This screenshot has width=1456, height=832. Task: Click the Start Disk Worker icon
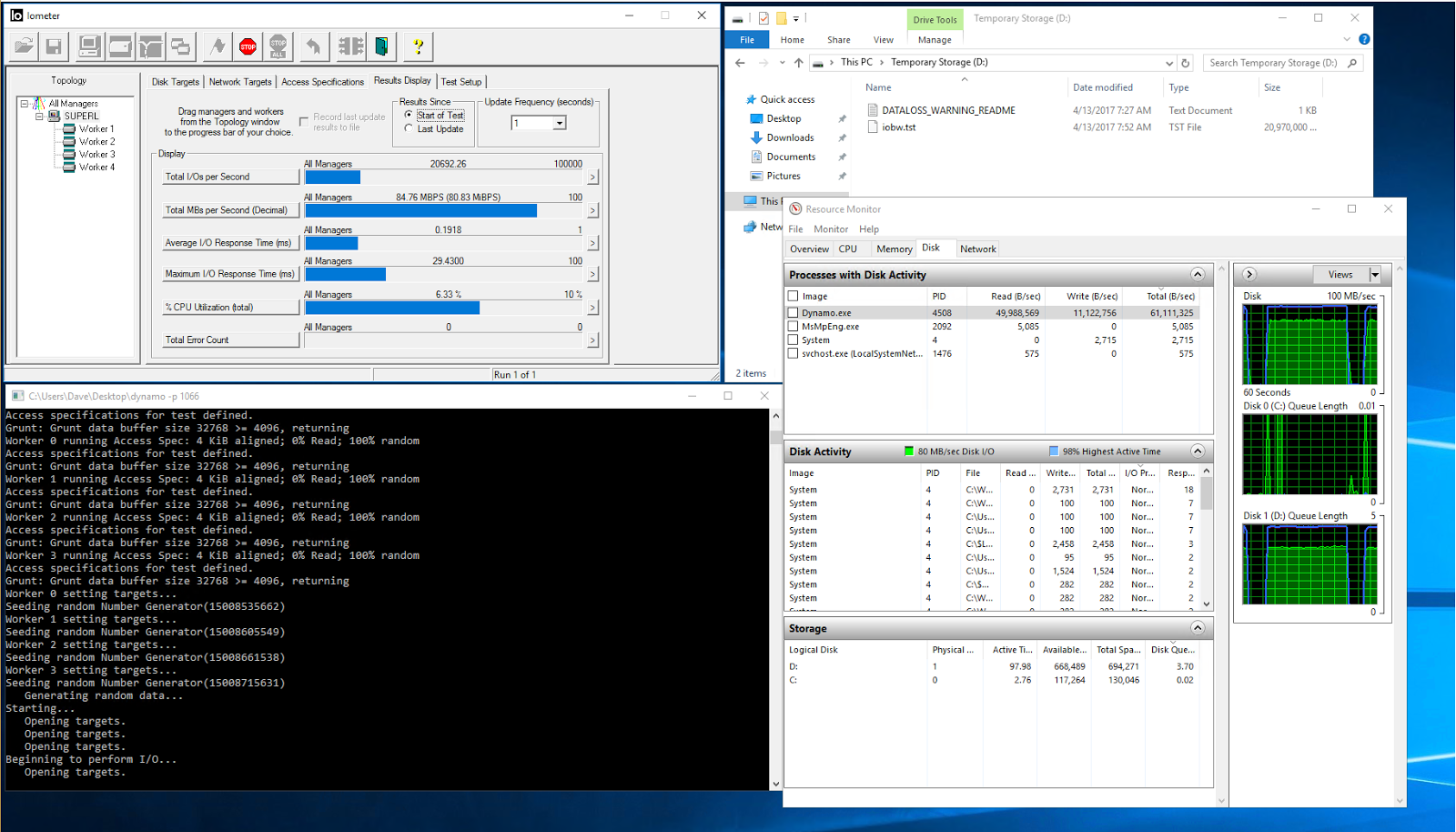coord(120,46)
